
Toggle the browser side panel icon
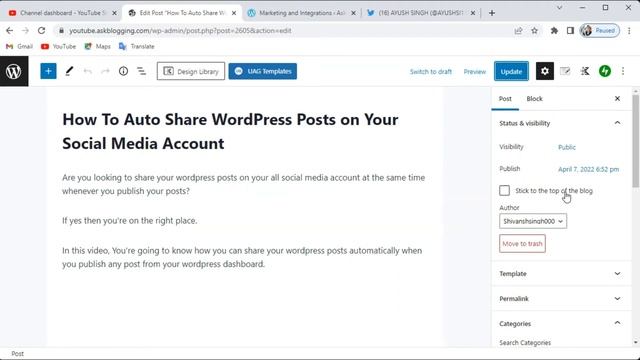[570, 31]
